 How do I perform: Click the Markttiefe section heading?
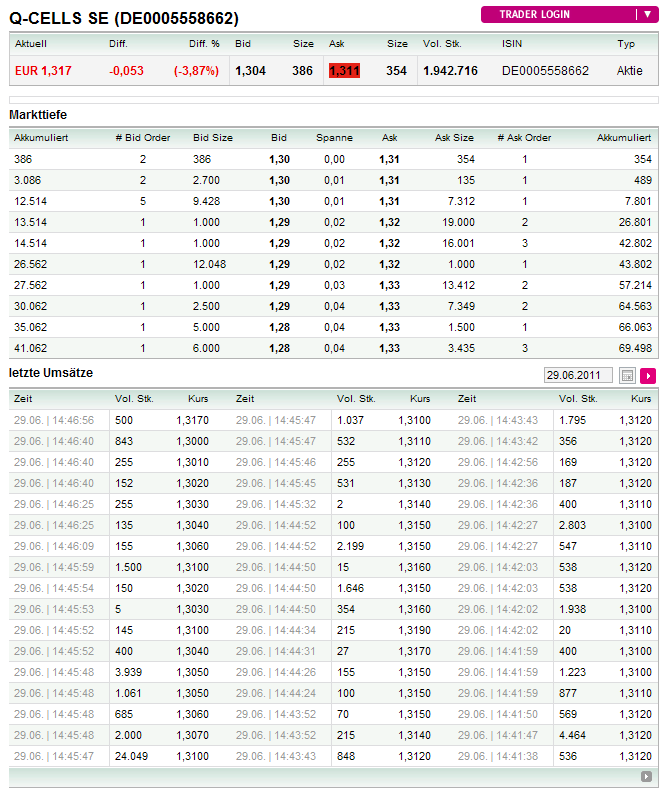38,115
